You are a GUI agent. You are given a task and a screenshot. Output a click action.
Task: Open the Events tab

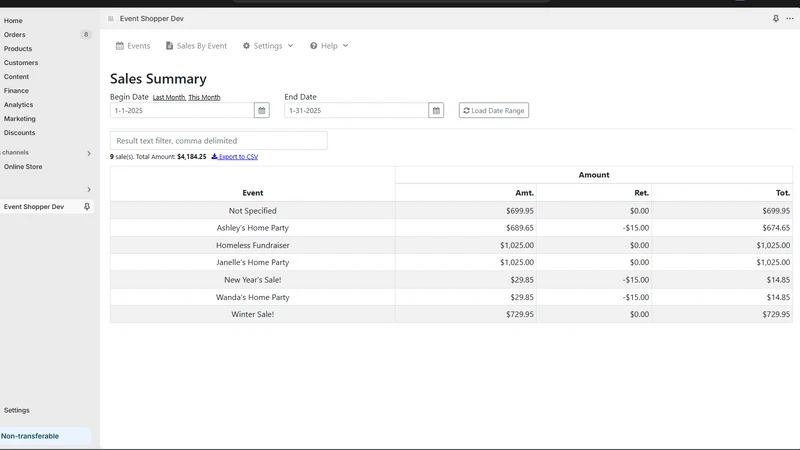point(133,46)
